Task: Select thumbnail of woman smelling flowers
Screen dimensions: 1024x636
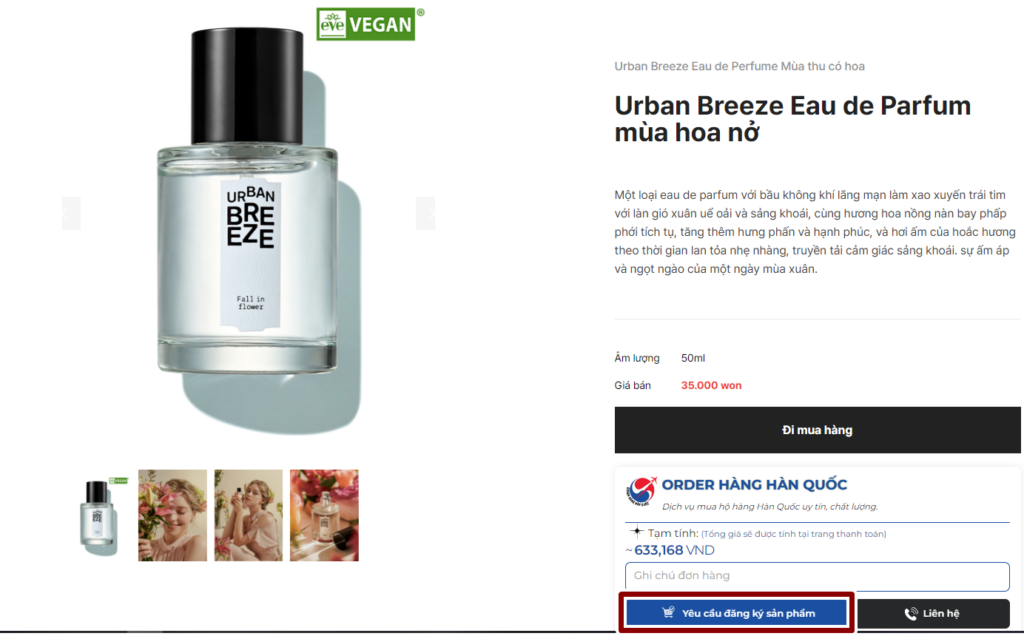Action: (172, 515)
